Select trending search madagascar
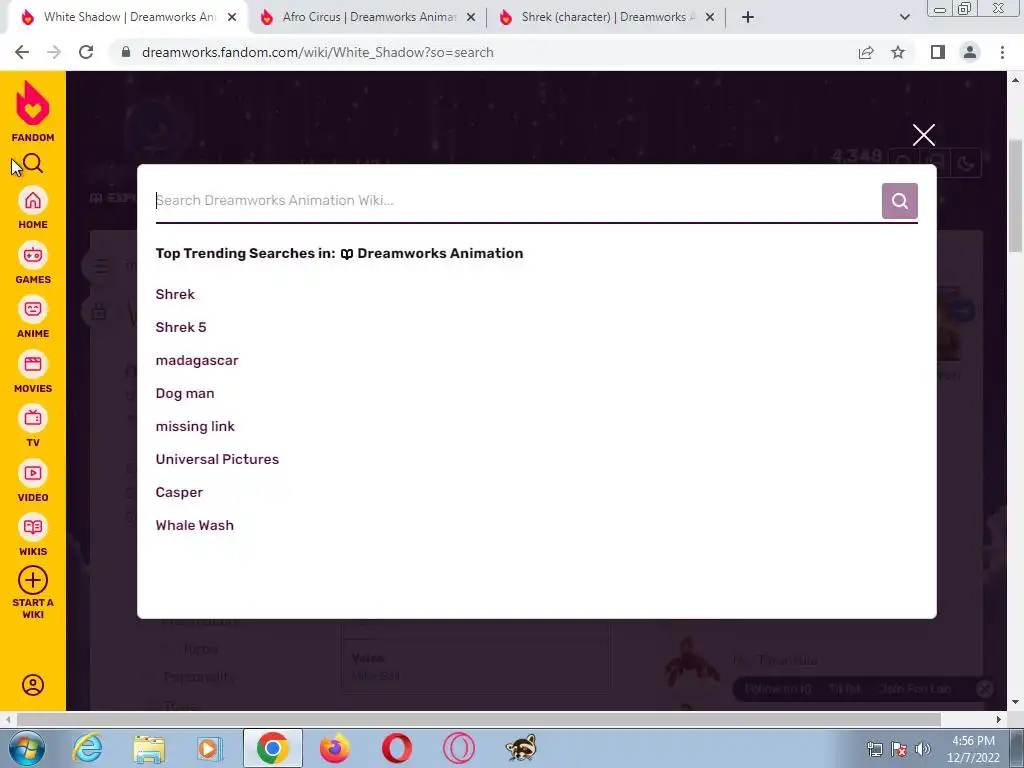This screenshot has height=768, width=1024. pyautogui.click(x=197, y=360)
